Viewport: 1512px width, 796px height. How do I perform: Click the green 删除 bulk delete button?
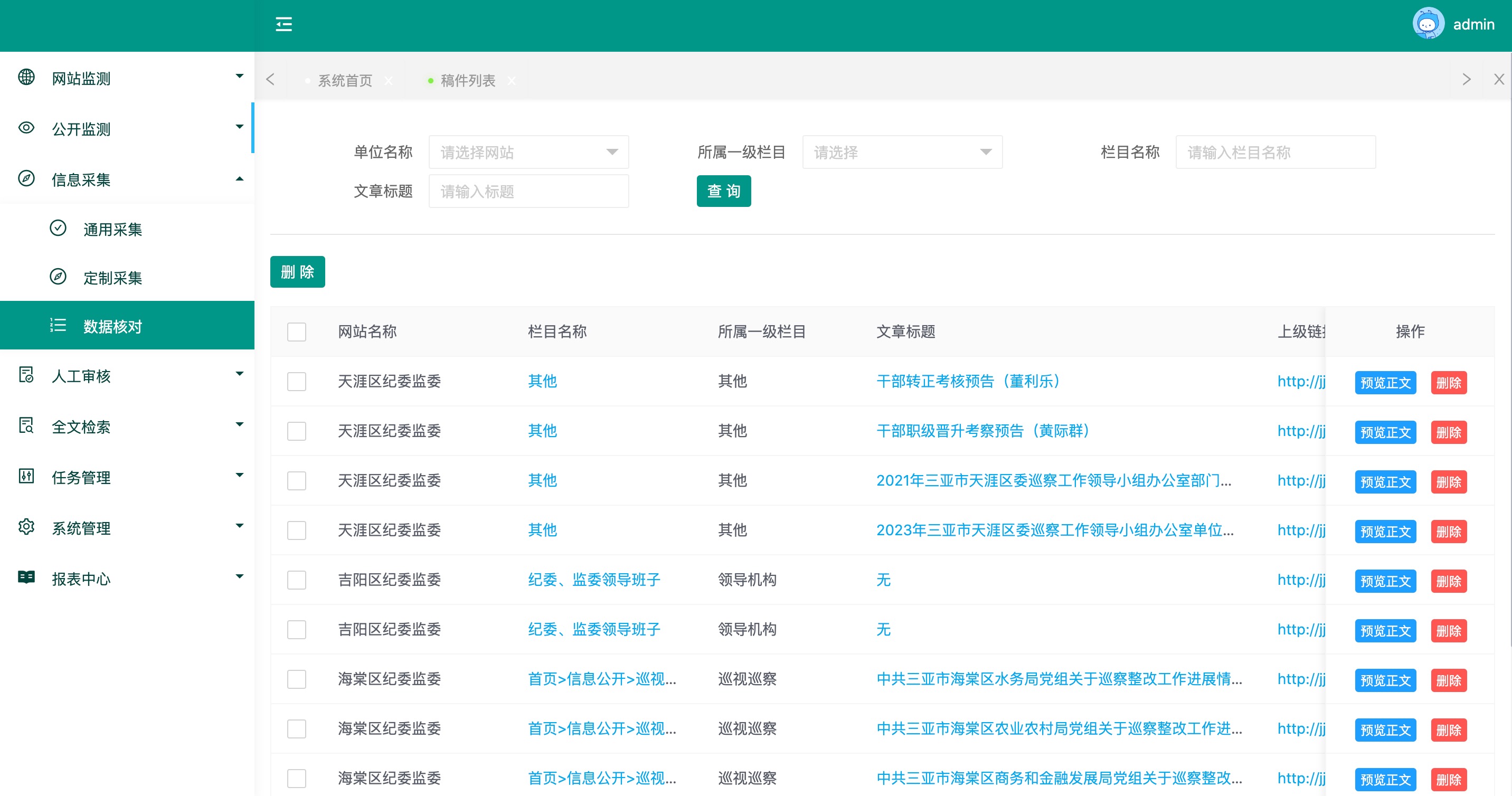tap(298, 272)
